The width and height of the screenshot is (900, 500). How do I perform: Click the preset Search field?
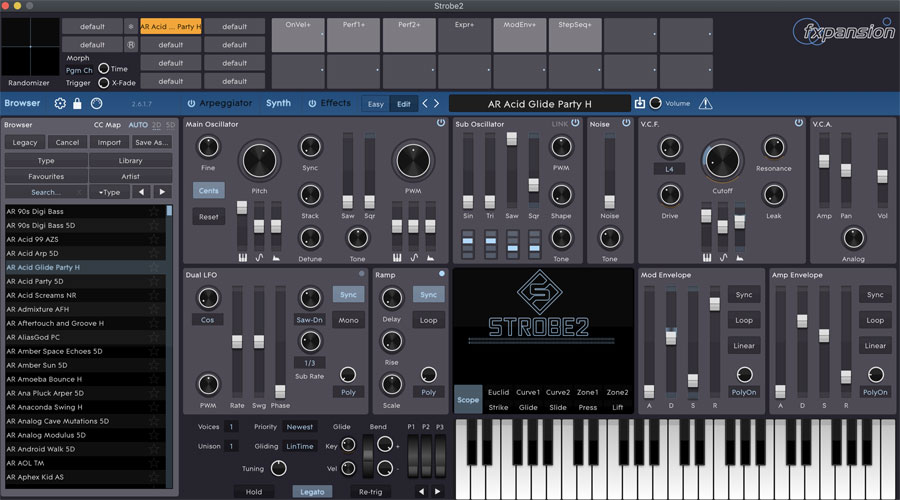46,192
